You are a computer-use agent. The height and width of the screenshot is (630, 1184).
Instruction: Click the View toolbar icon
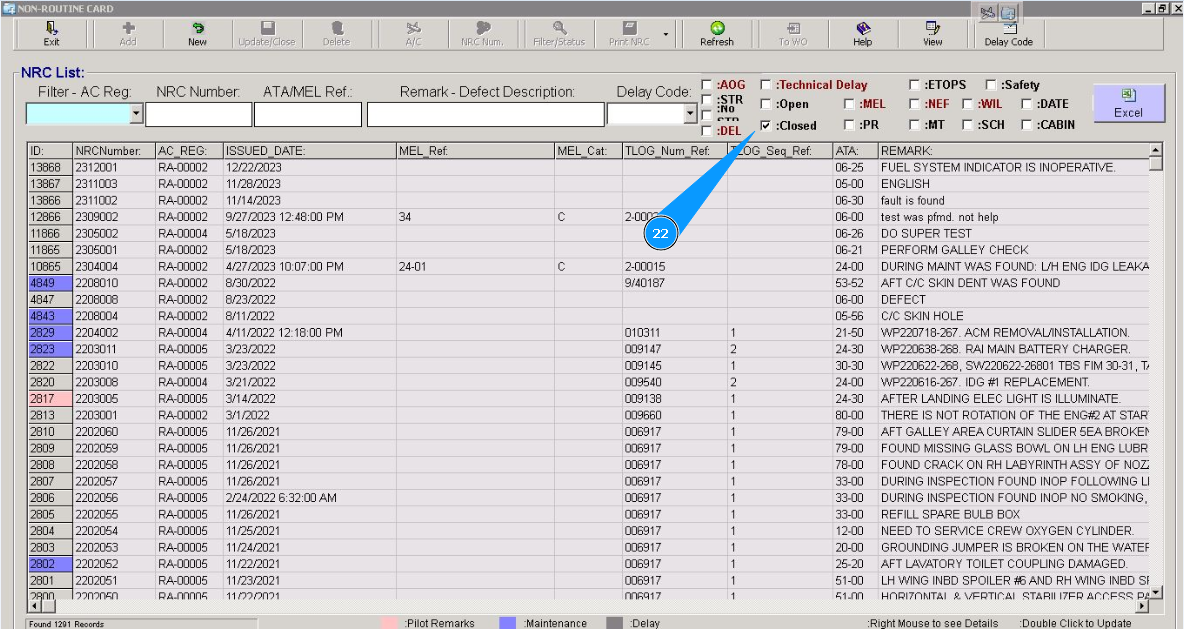point(933,34)
